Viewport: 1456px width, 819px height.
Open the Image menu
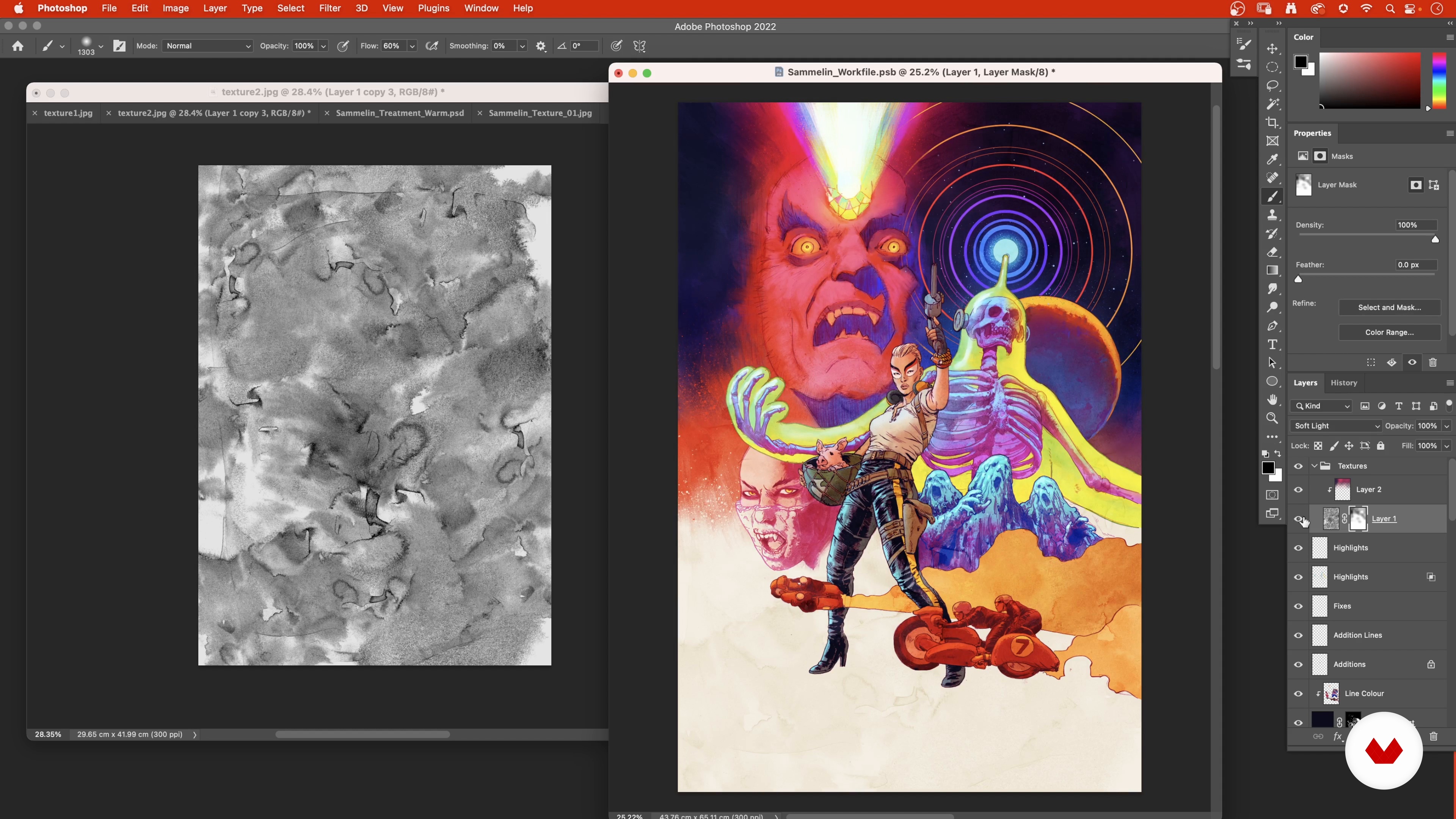pyautogui.click(x=176, y=8)
